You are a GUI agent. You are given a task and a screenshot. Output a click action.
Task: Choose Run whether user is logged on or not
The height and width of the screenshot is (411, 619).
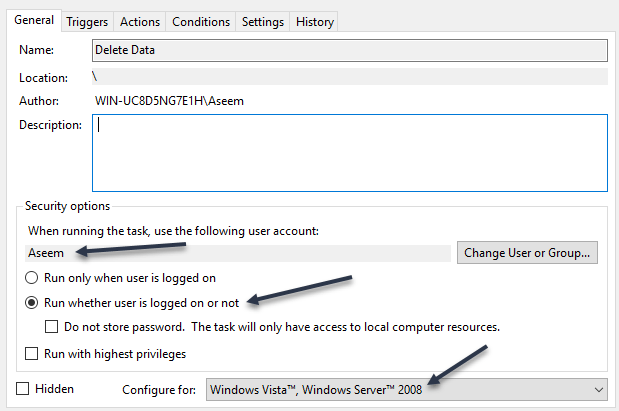coord(33,302)
